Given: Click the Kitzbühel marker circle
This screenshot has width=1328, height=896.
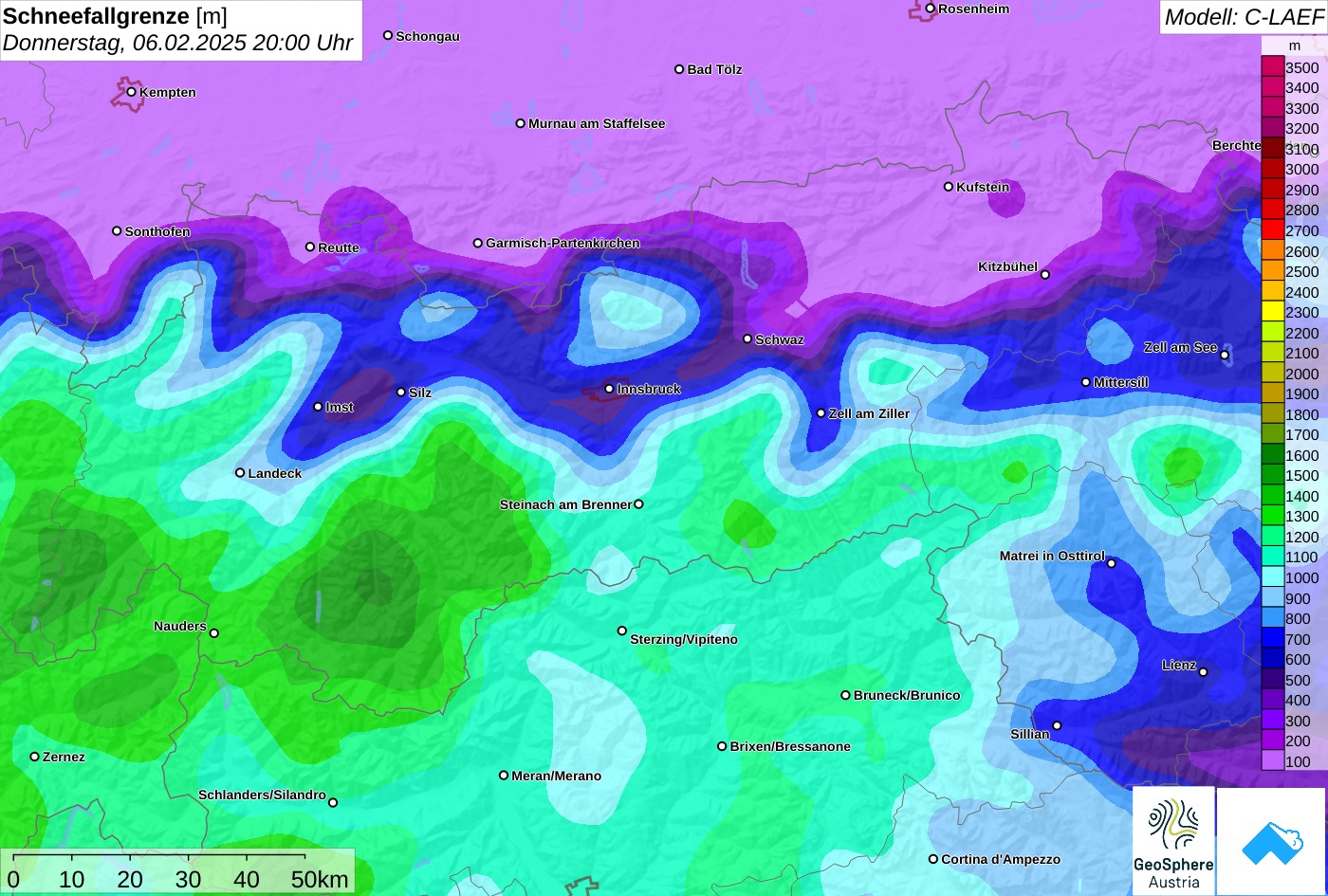Looking at the screenshot, I should 1045,275.
